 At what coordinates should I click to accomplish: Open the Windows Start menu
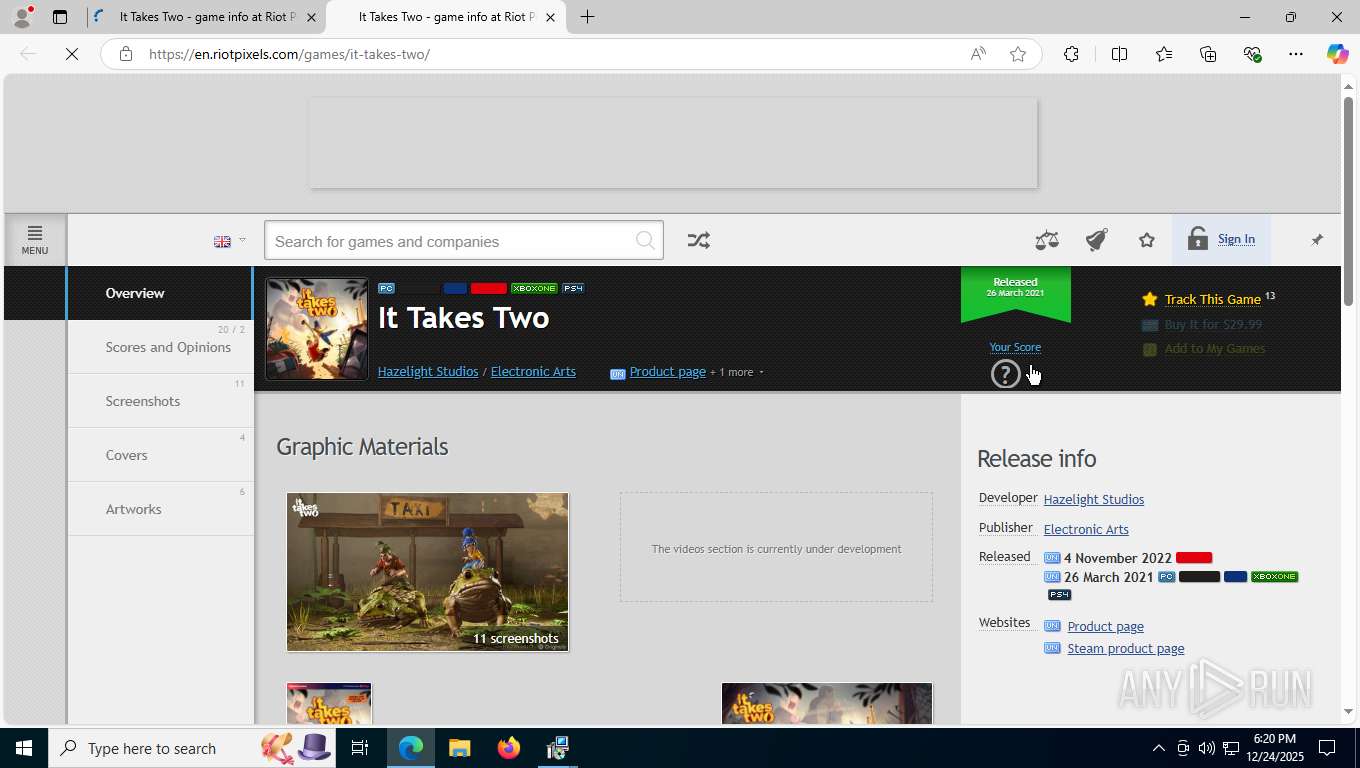[x=23, y=748]
